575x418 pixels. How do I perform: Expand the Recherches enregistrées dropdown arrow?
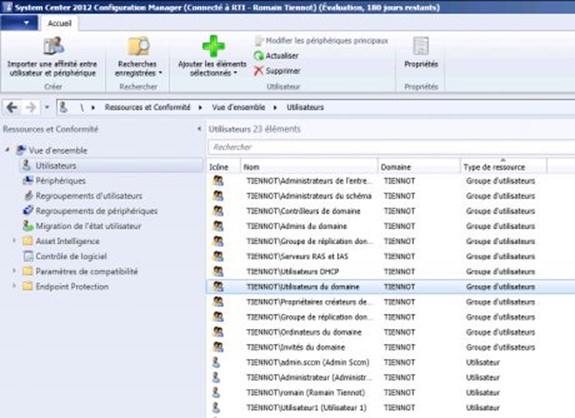point(160,73)
